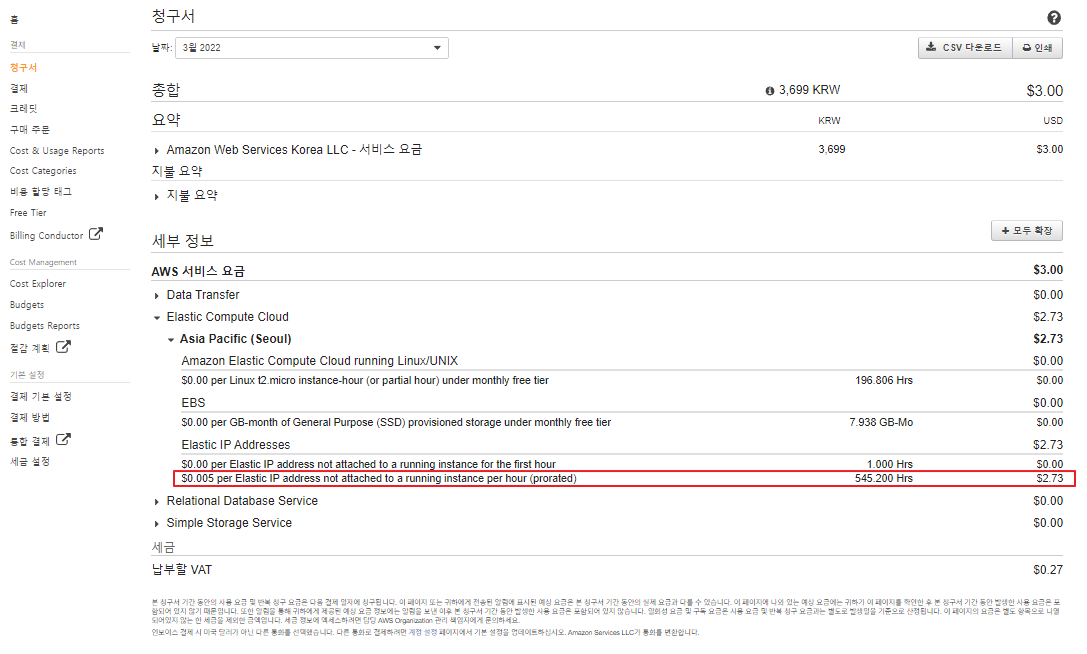Click the info icon beside 3,699 KRW
The width and height of the screenshot is (1087, 654).
pyautogui.click(x=769, y=91)
